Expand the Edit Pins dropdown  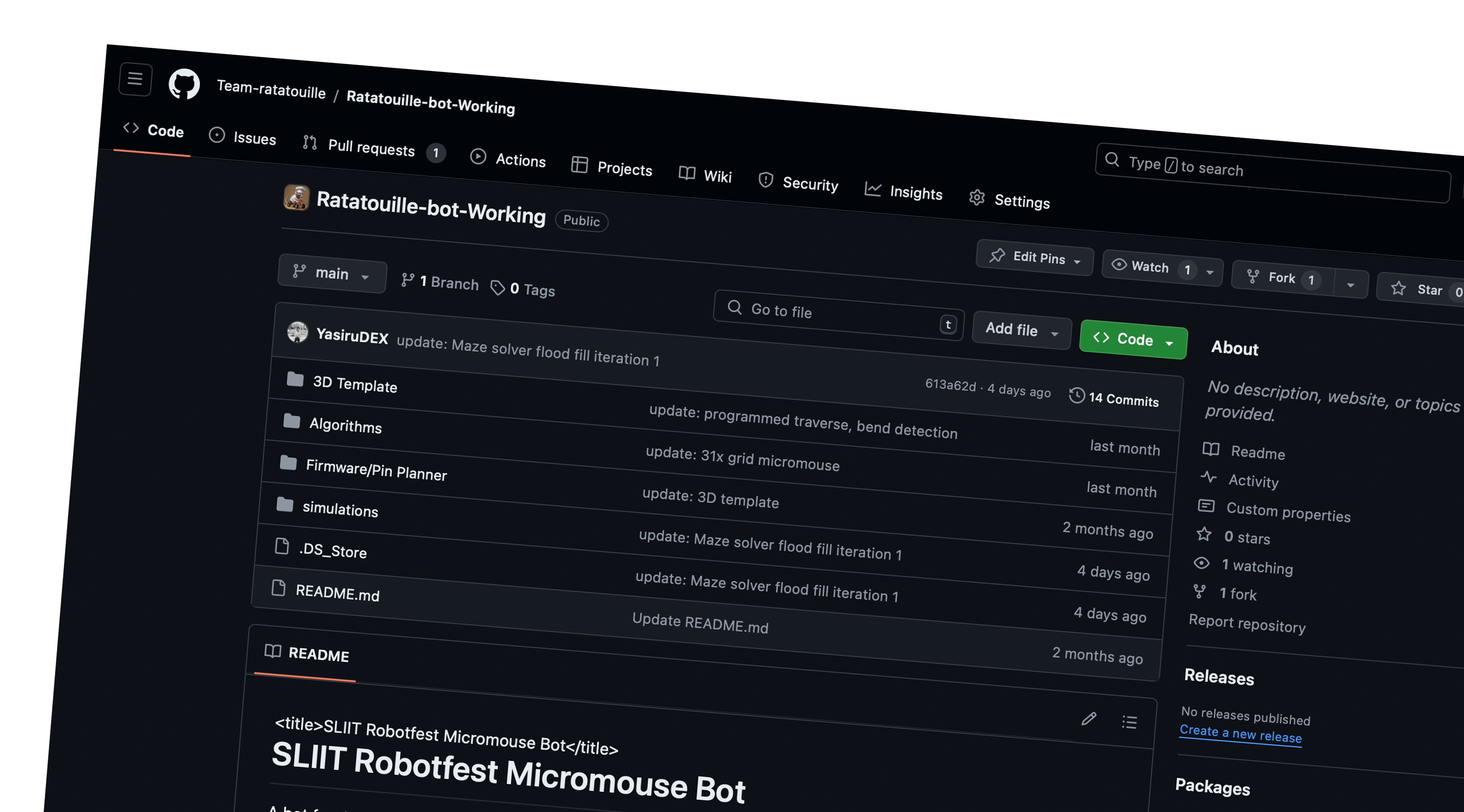point(1035,257)
